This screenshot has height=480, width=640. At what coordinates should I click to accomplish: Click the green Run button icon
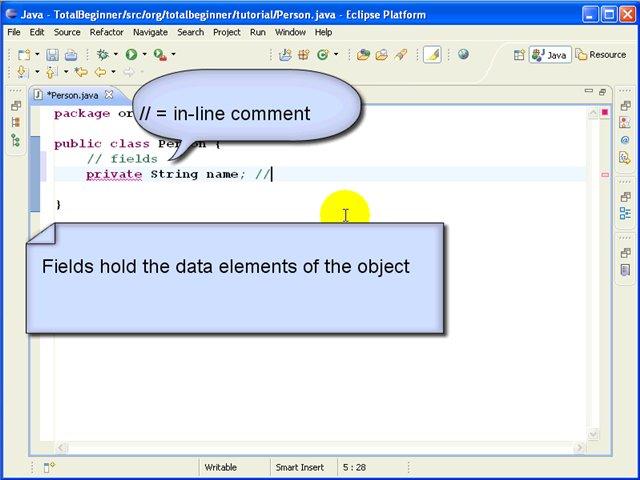coord(131,55)
